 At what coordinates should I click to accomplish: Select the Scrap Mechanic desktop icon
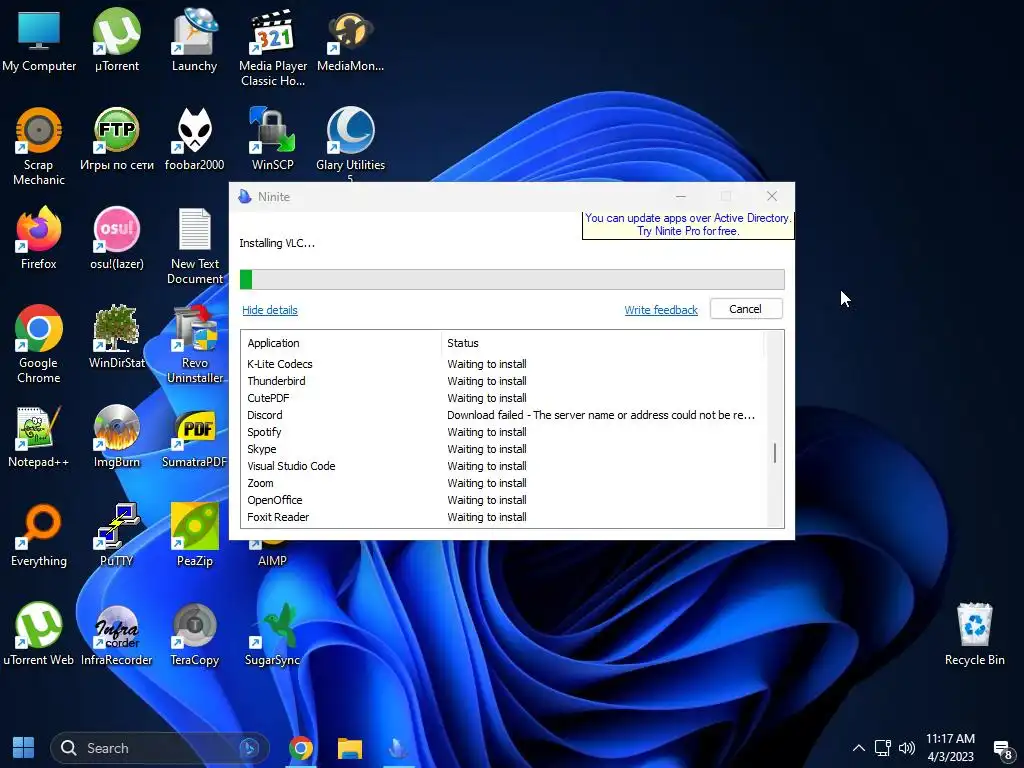tap(39, 147)
